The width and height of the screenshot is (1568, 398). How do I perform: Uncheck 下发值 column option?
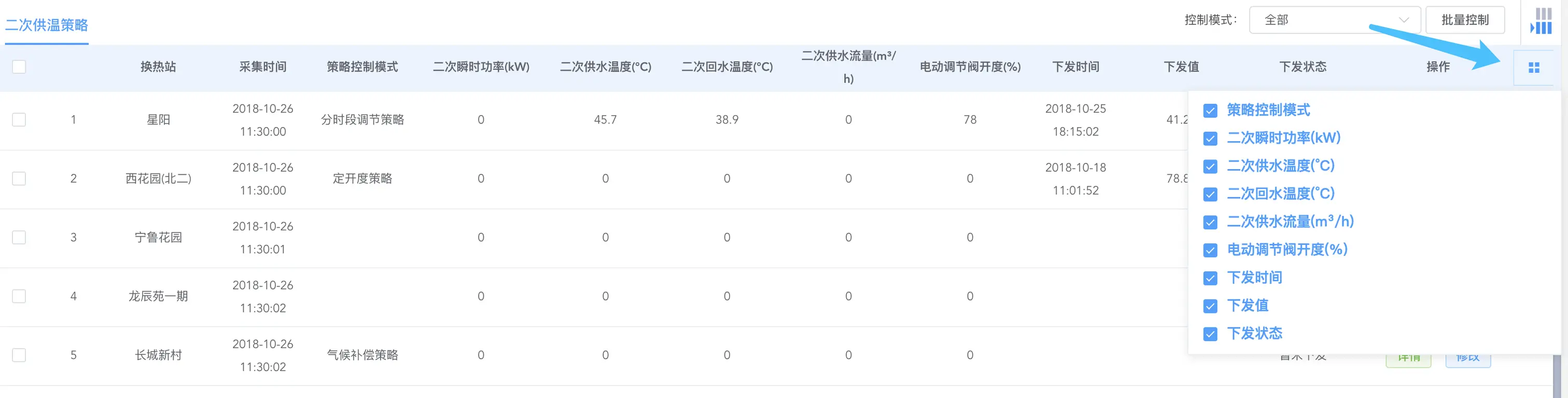(1210, 306)
